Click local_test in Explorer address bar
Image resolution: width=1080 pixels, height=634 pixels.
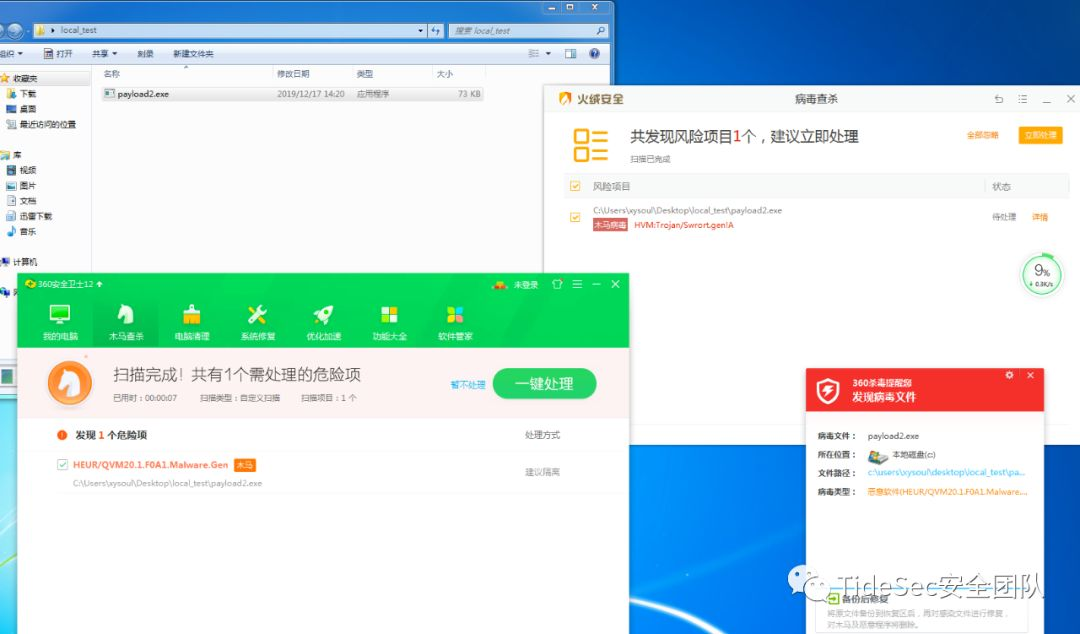coord(79,30)
